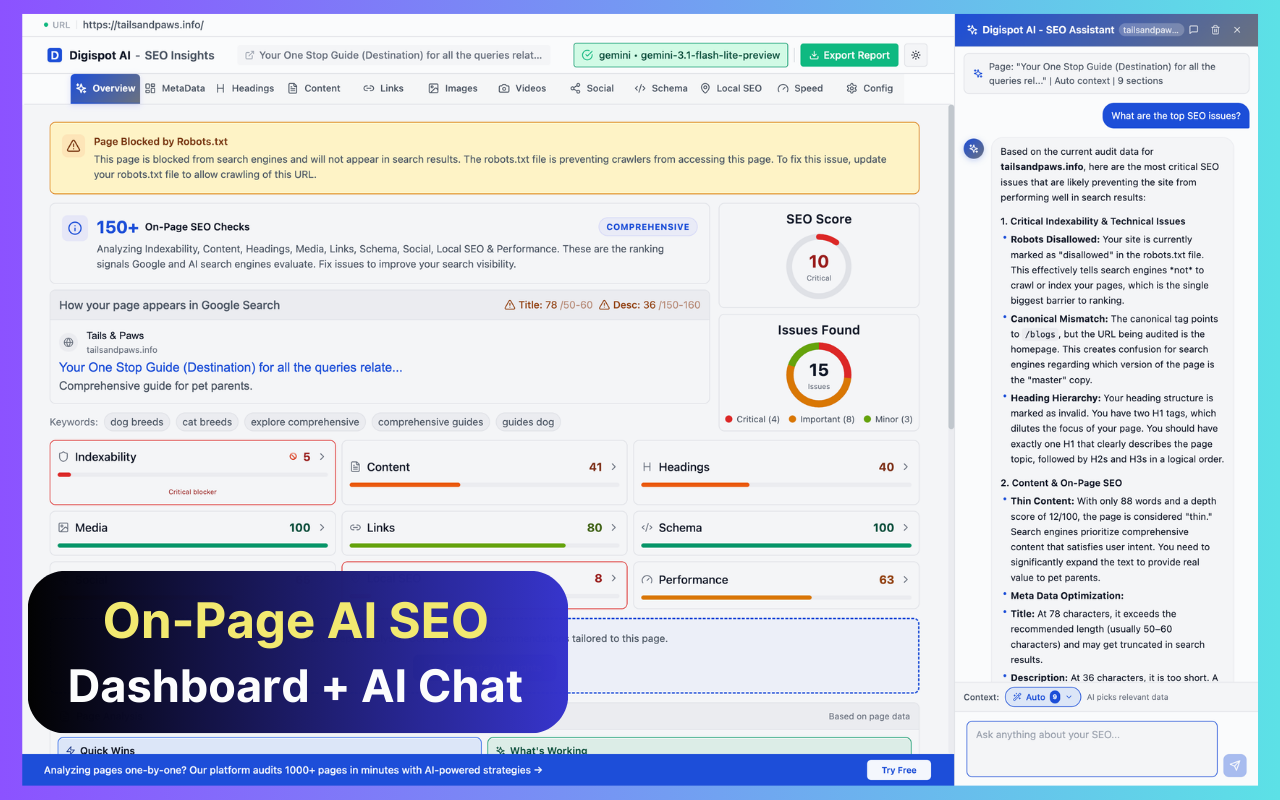Expand the card scoring 8 chevron
The height and width of the screenshot is (800, 1280).
pos(614,578)
